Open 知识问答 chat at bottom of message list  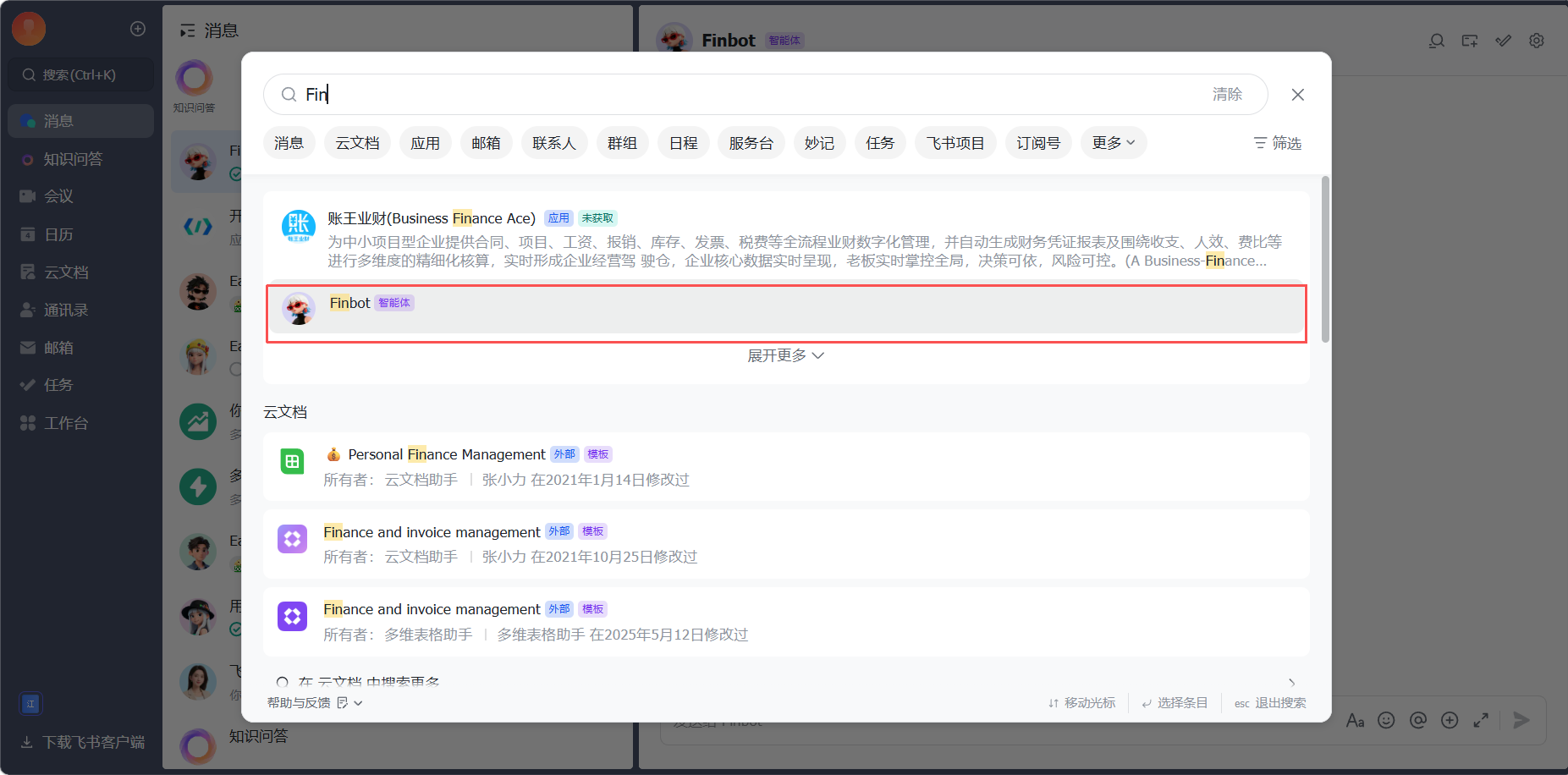click(x=398, y=745)
